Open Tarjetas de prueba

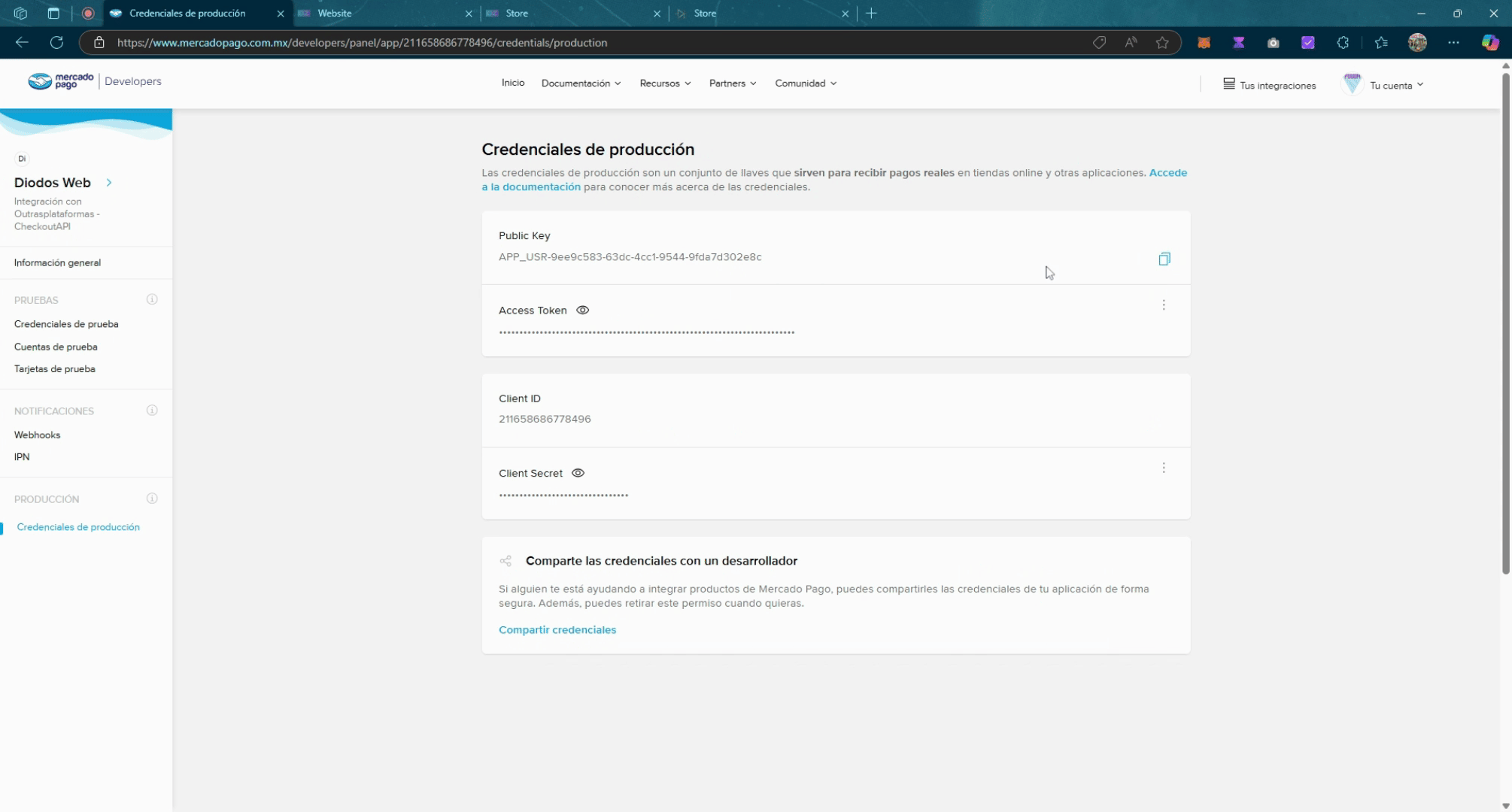point(54,369)
